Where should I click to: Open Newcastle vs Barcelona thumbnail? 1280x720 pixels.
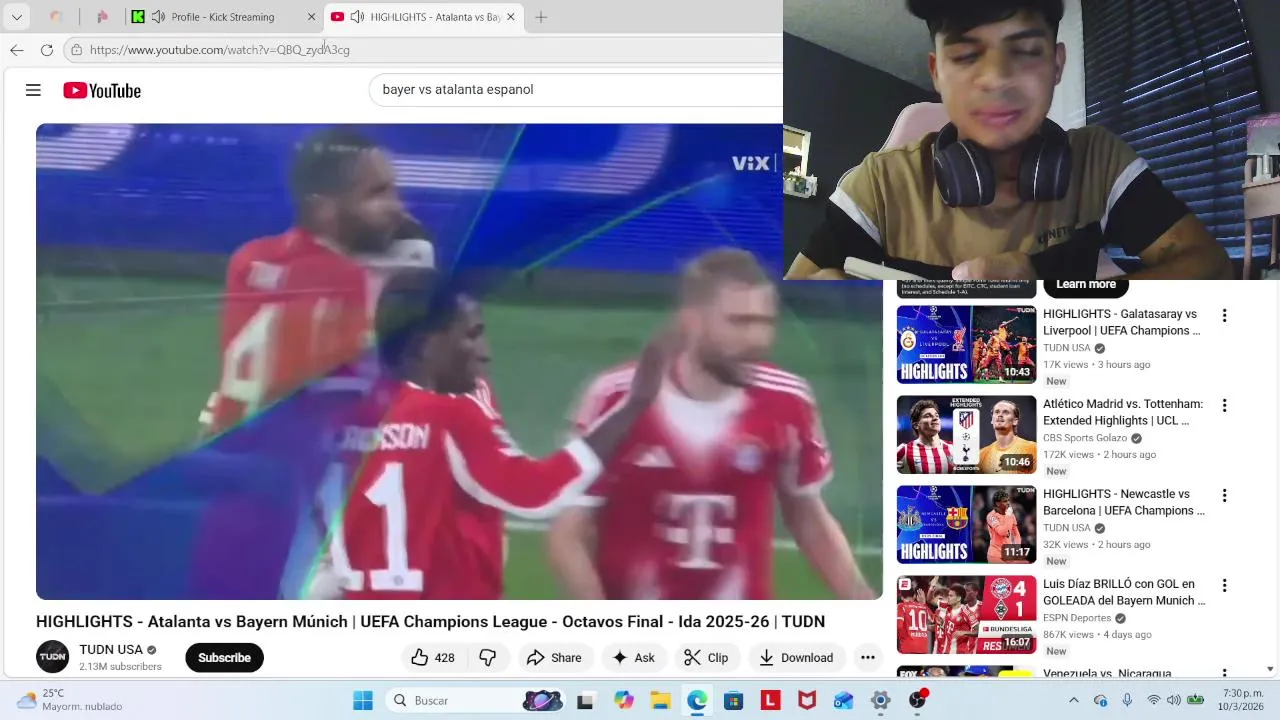pos(966,524)
